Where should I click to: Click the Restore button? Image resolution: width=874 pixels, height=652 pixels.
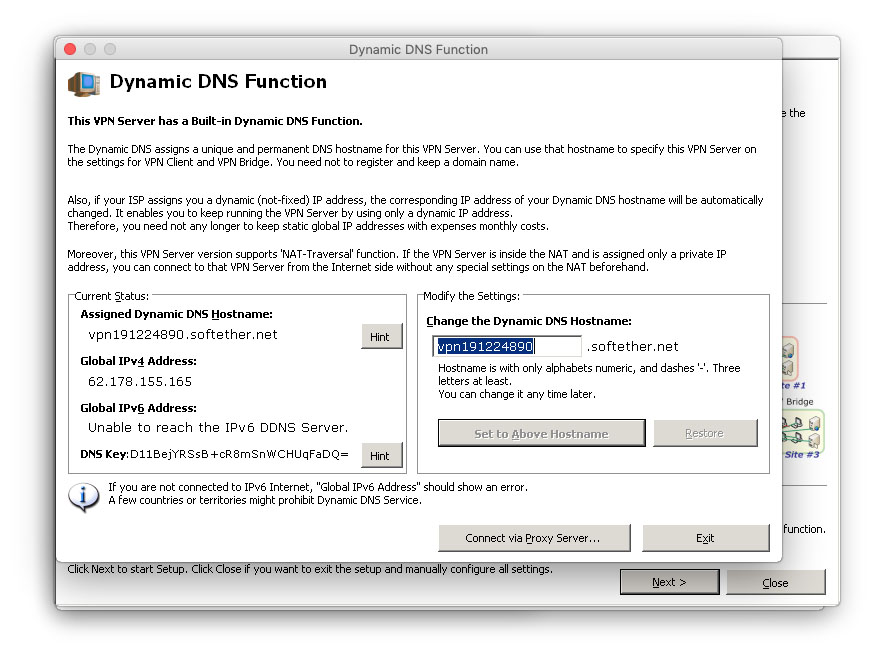[704, 433]
